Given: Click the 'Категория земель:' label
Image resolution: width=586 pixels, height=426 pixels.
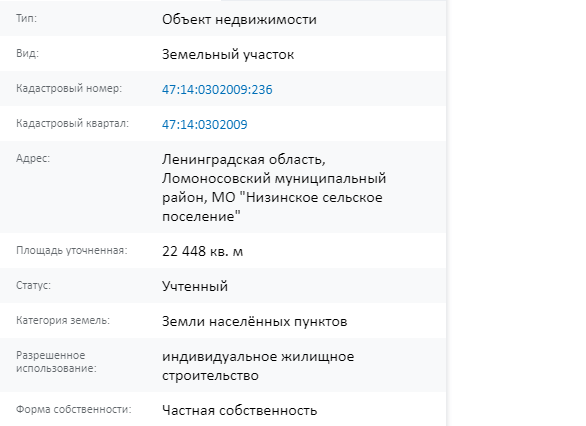Looking at the screenshot, I should pyautogui.click(x=63, y=320).
